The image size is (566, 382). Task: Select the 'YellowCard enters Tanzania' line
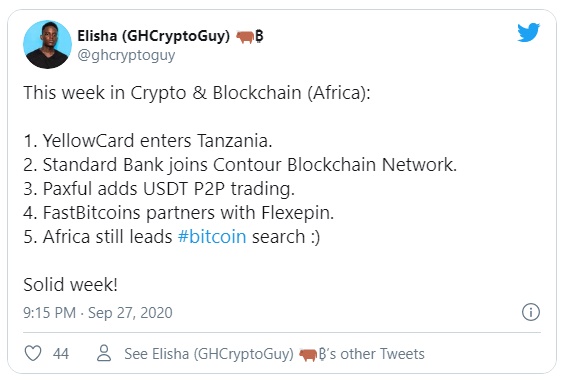point(148,140)
